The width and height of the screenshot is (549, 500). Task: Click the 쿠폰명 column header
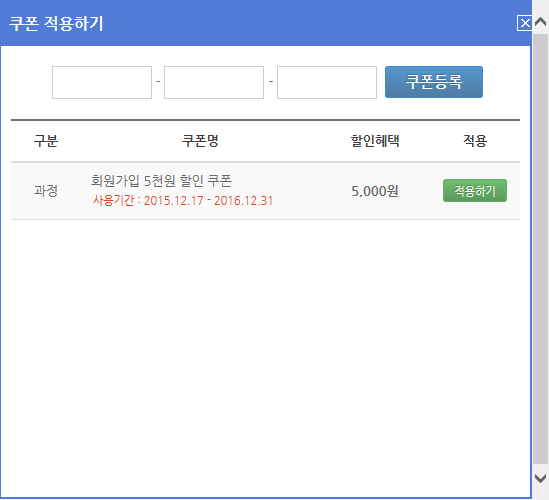tap(200, 141)
